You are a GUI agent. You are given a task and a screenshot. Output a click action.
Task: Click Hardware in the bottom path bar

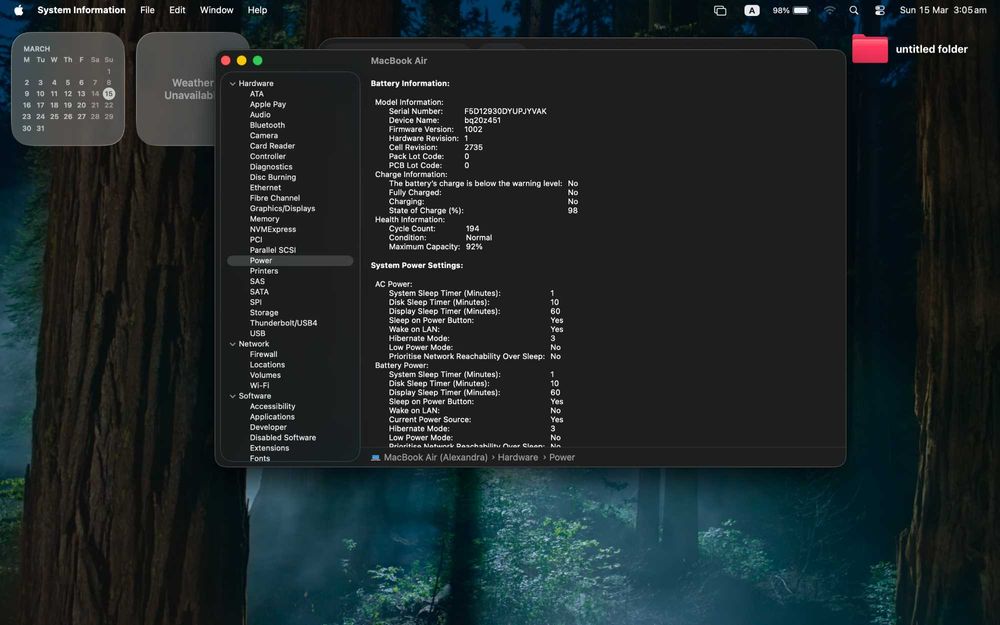tap(518, 457)
